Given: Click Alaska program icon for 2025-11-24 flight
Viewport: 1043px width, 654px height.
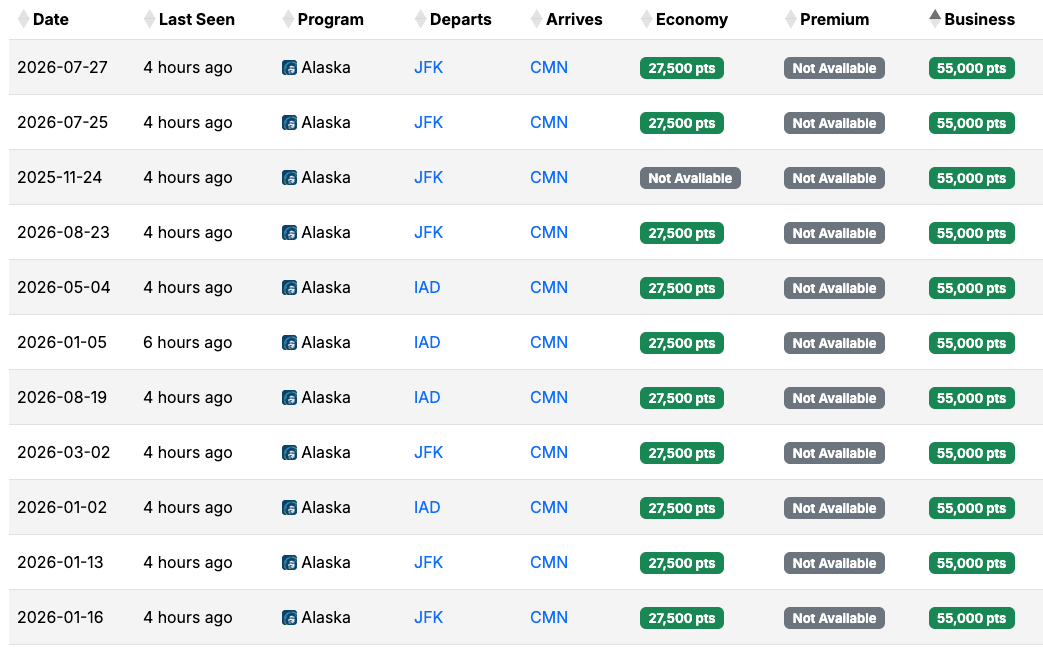Looking at the screenshot, I should point(289,178).
